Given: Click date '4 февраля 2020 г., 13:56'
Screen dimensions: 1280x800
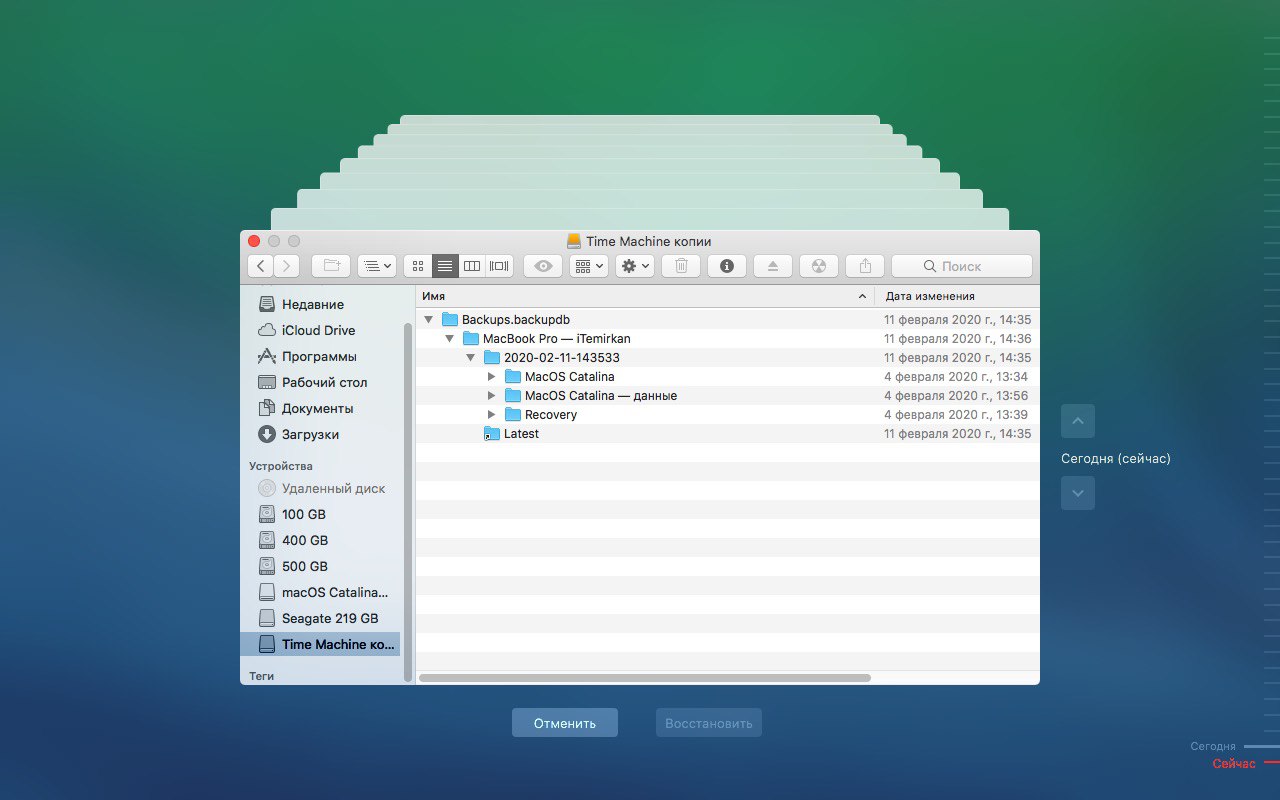Looking at the screenshot, I should [x=956, y=396].
